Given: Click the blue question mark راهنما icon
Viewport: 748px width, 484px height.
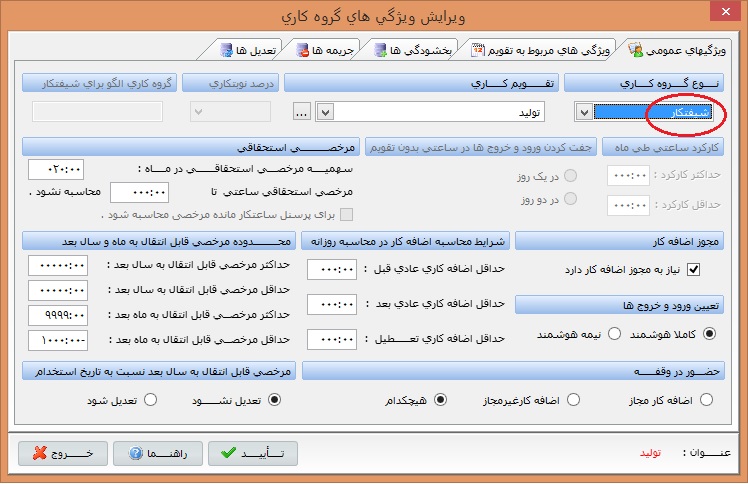Looking at the screenshot, I should 135,453.
